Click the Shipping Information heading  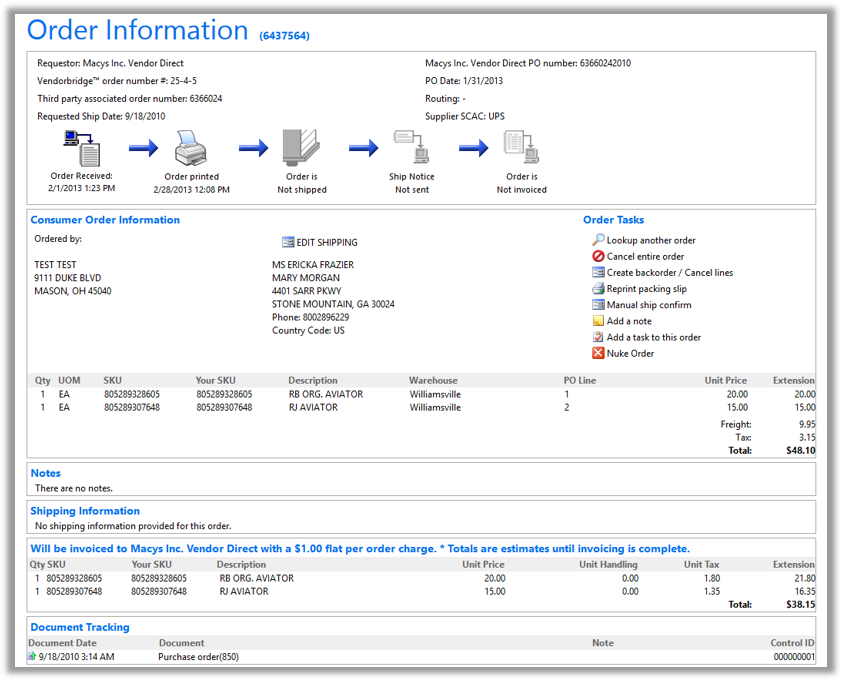click(x=85, y=511)
